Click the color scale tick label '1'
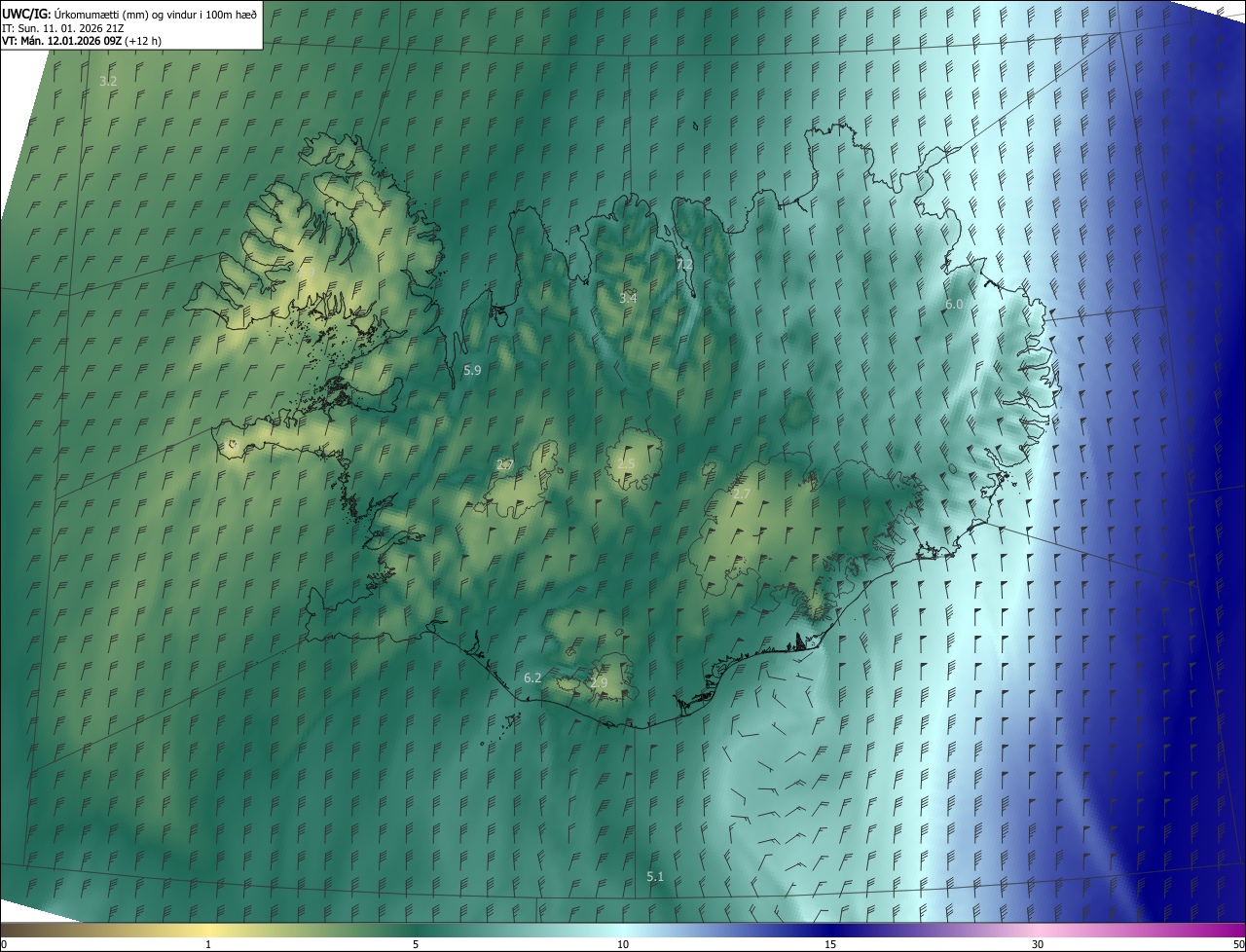The height and width of the screenshot is (952, 1246). point(208,945)
